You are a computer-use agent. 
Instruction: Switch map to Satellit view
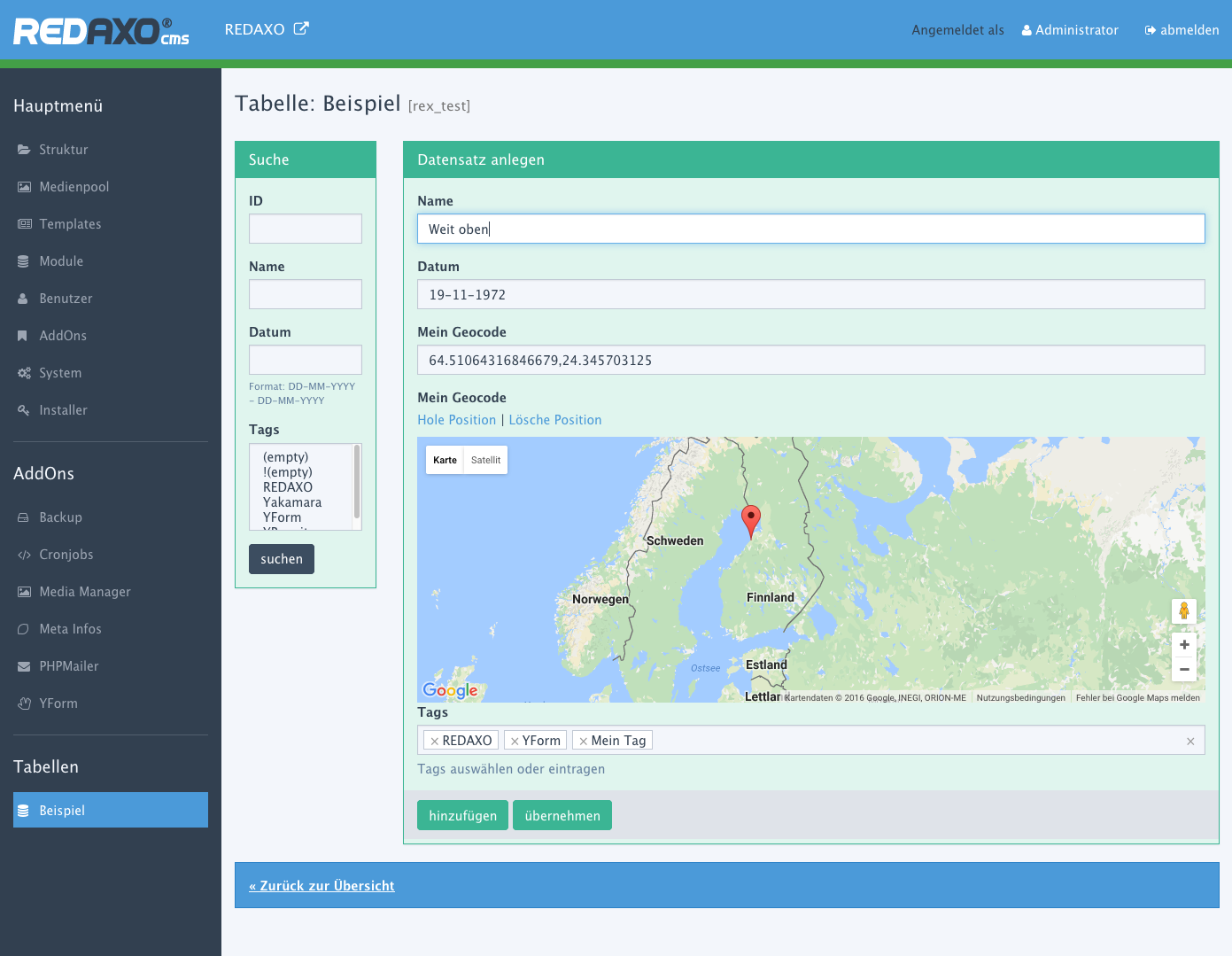pyautogui.click(x=486, y=460)
